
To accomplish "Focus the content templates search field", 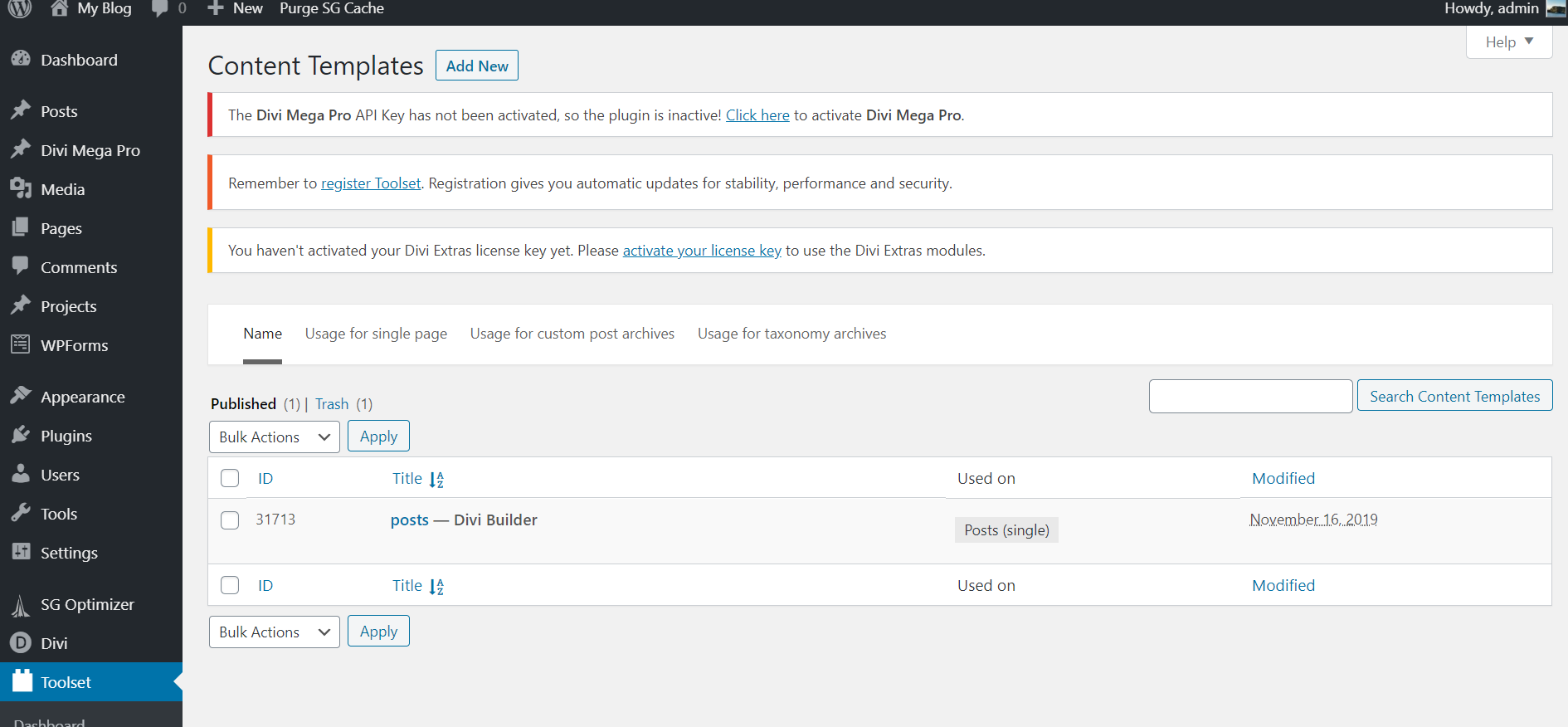I will (x=1250, y=397).
